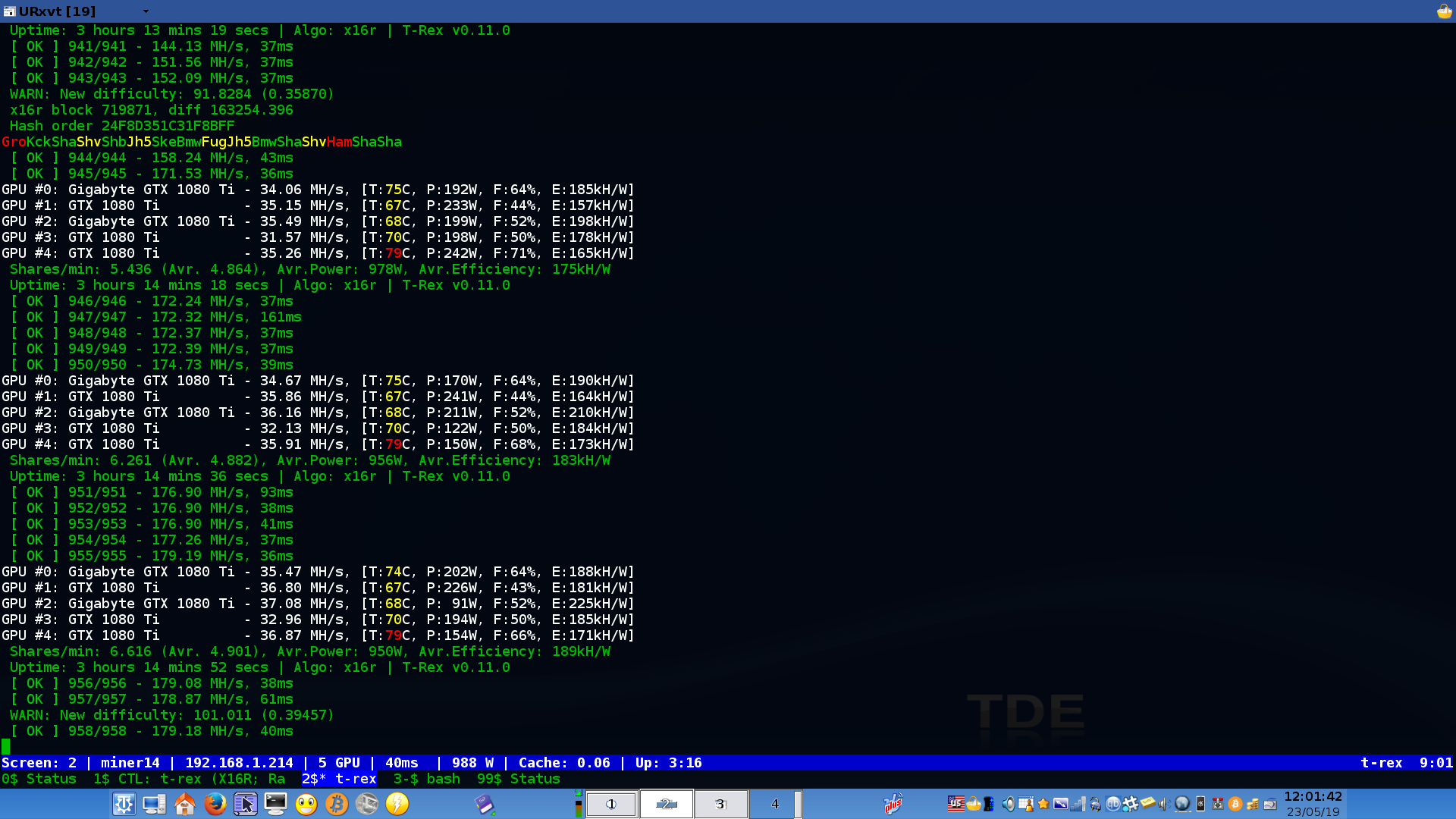Click IP '192.168.1.214' in status bar

pos(239,763)
